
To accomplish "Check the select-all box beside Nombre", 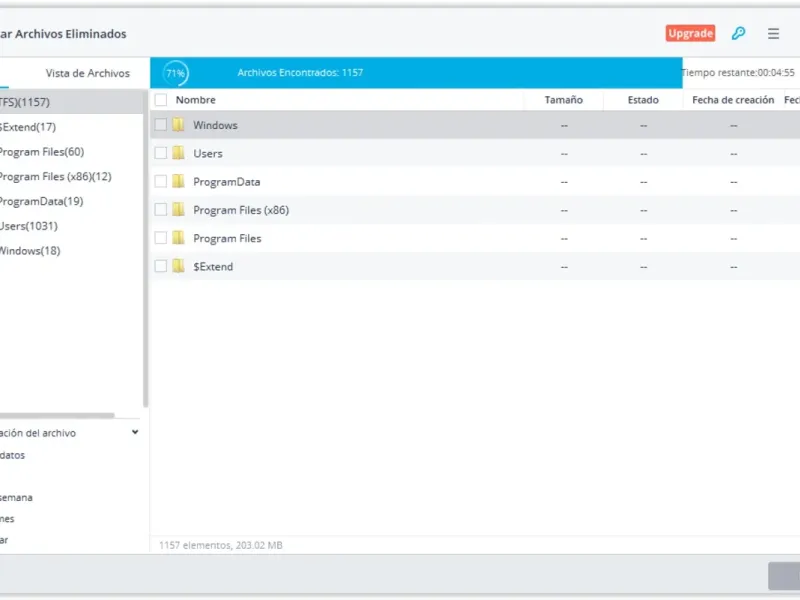I will tap(161, 99).
